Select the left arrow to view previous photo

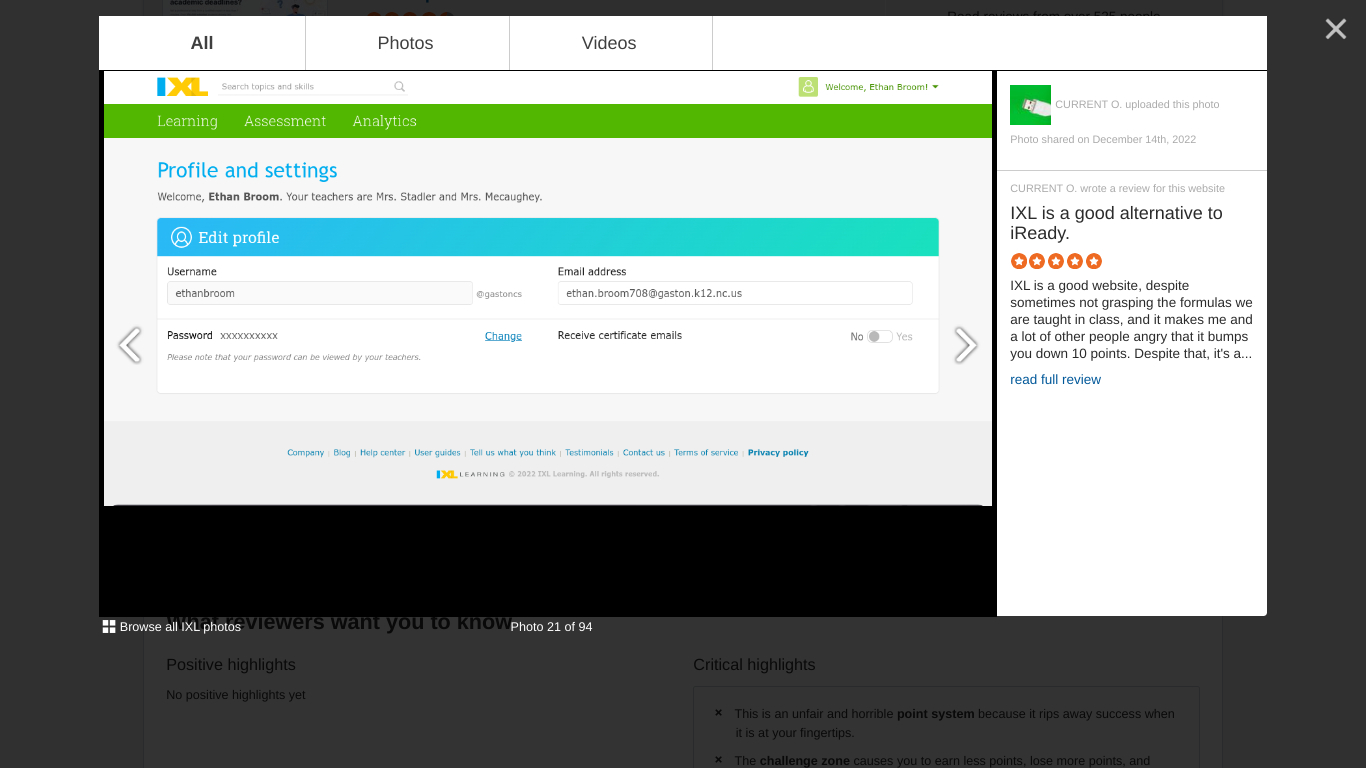[131, 345]
